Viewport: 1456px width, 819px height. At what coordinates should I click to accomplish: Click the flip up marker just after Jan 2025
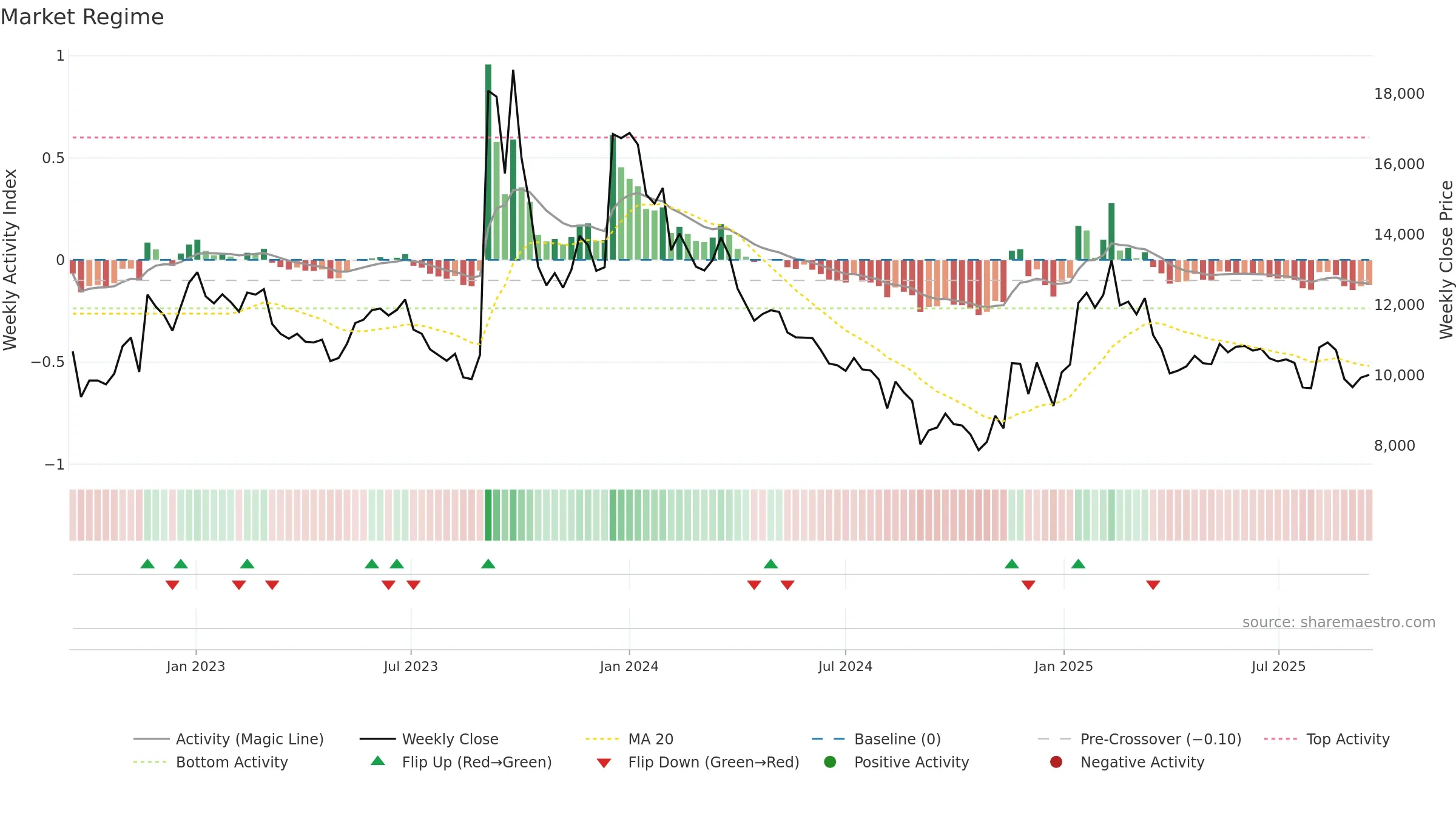point(1078,564)
